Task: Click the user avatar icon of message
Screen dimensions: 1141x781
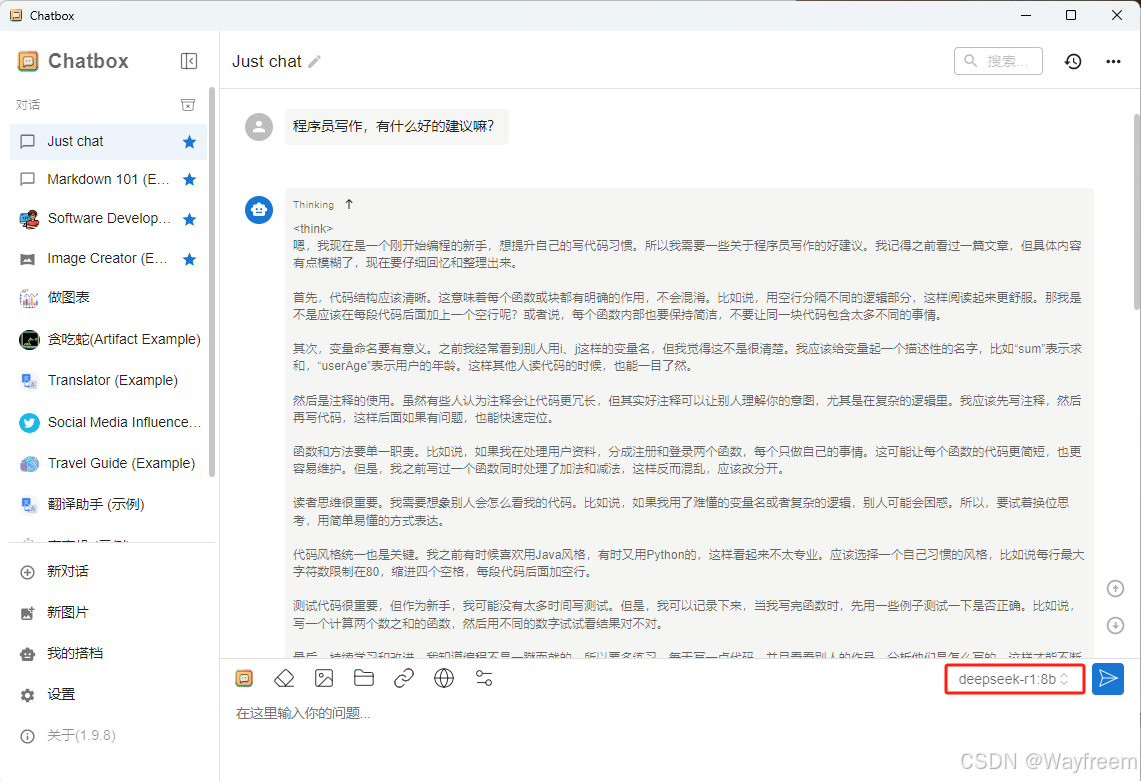Action: click(259, 127)
